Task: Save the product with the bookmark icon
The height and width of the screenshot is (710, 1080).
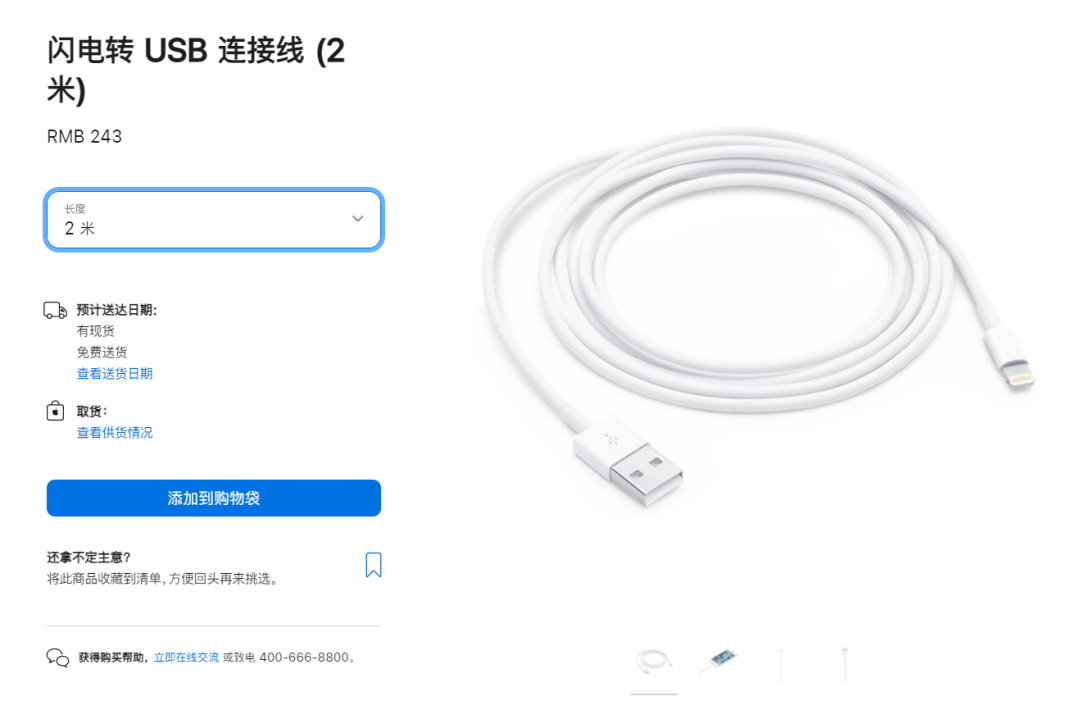Action: (373, 565)
